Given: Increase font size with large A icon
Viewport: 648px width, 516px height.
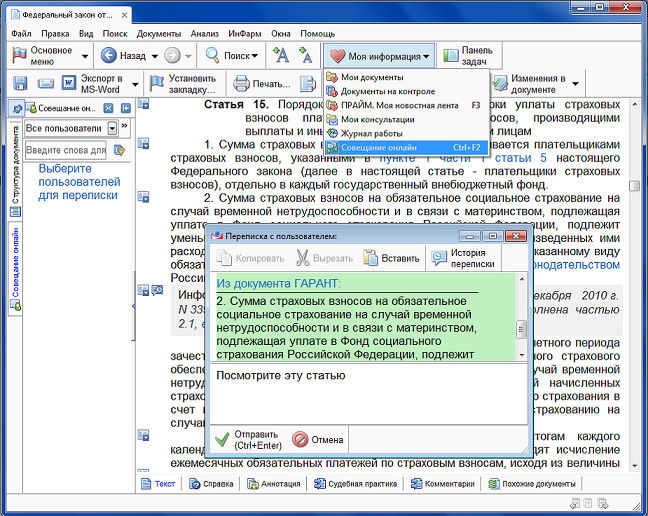Looking at the screenshot, I should (281, 56).
